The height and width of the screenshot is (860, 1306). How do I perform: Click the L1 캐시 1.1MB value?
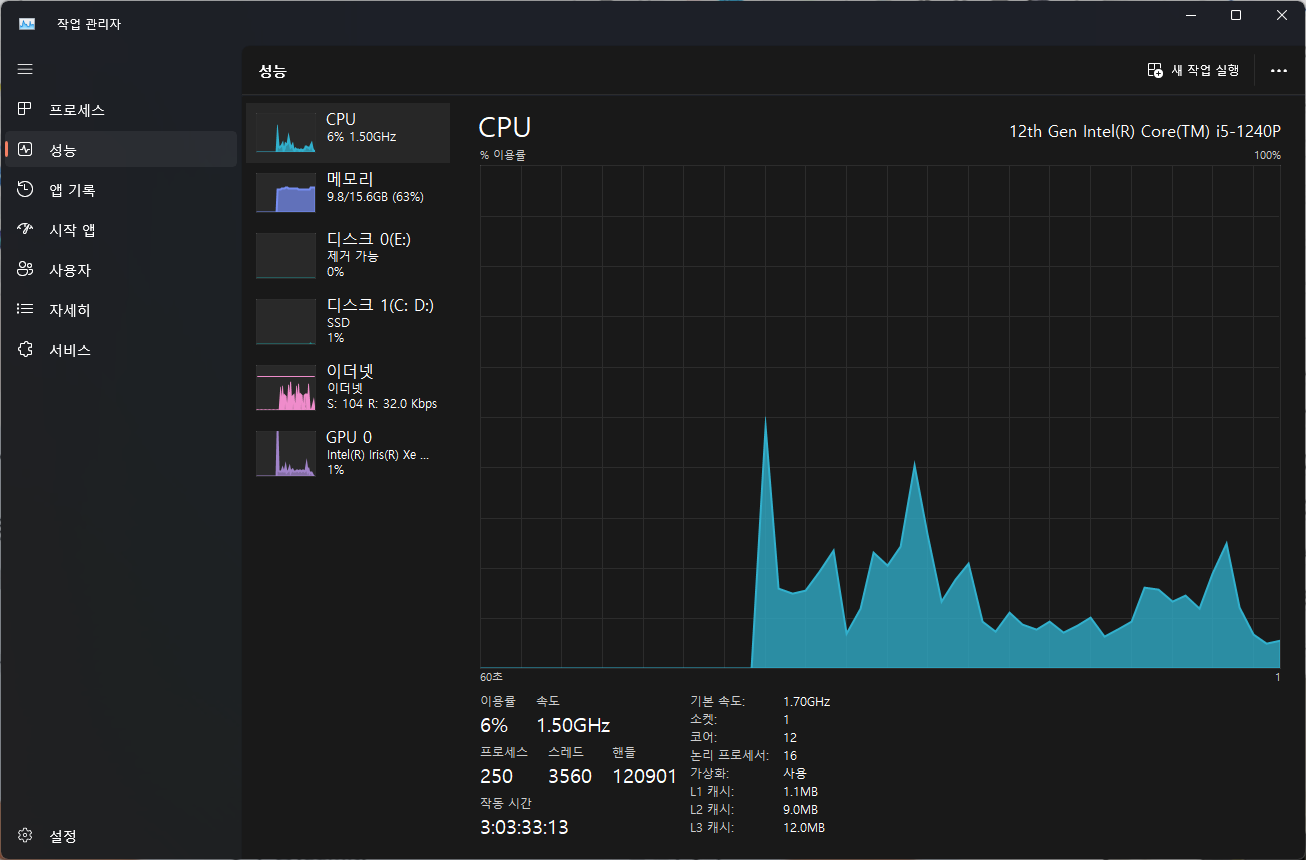(800, 791)
